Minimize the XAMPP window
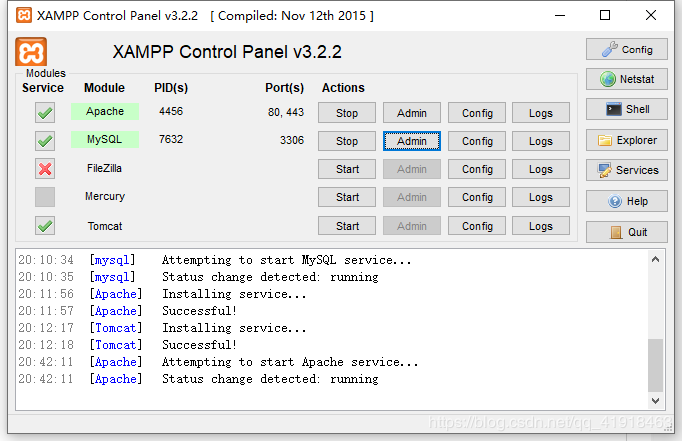Image resolution: width=682 pixels, height=441 pixels. pyautogui.click(x=560, y=16)
